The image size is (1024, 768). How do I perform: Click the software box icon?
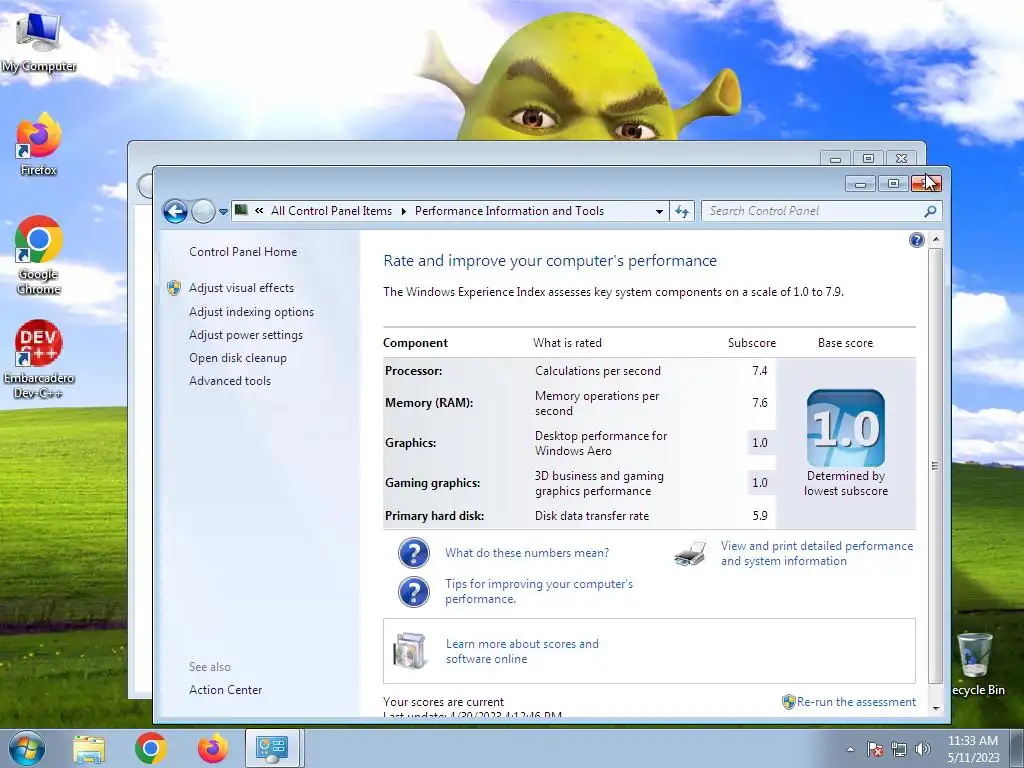(x=409, y=650)
